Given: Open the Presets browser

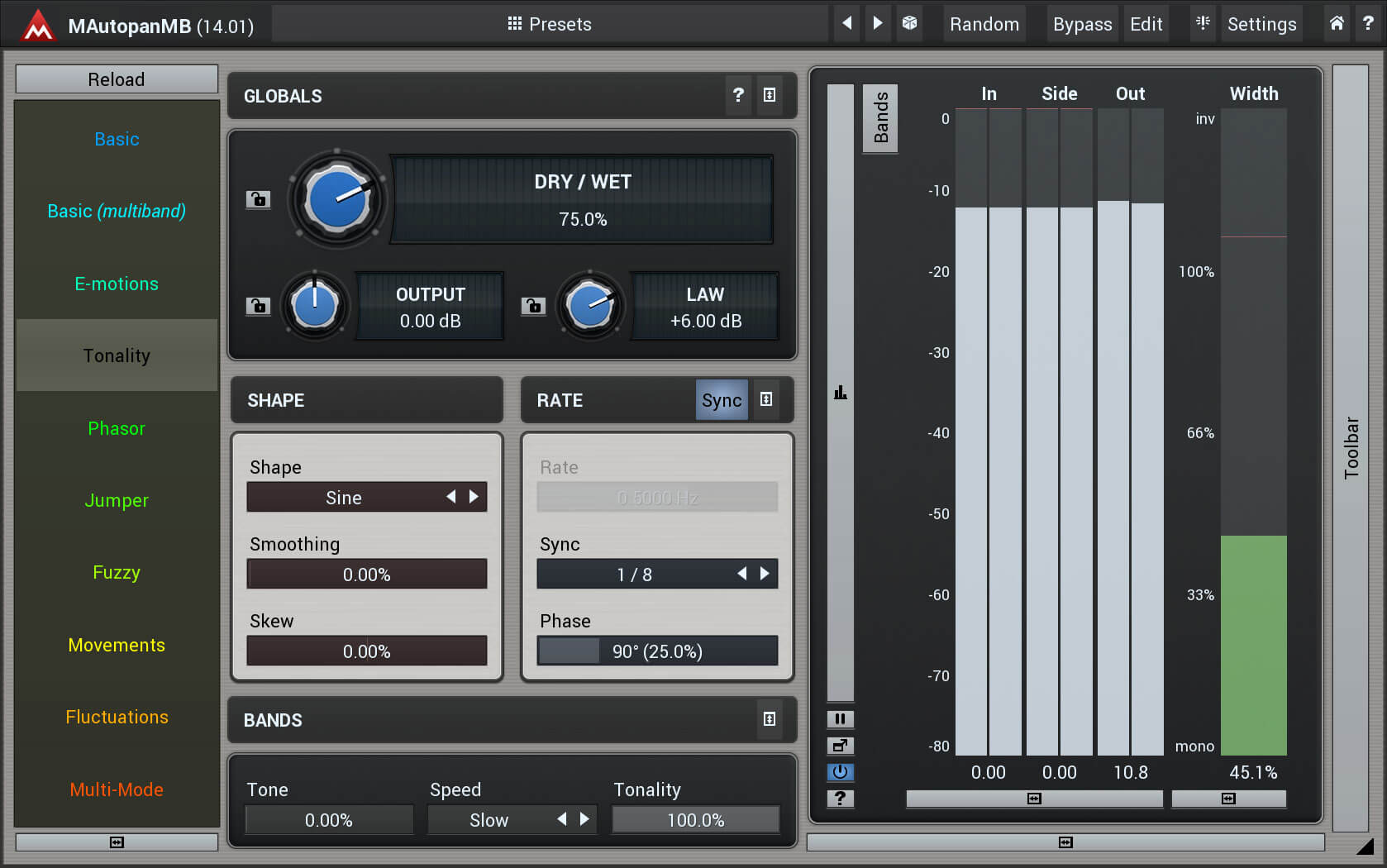Looking at the screenshot, I should coord(550,24).
